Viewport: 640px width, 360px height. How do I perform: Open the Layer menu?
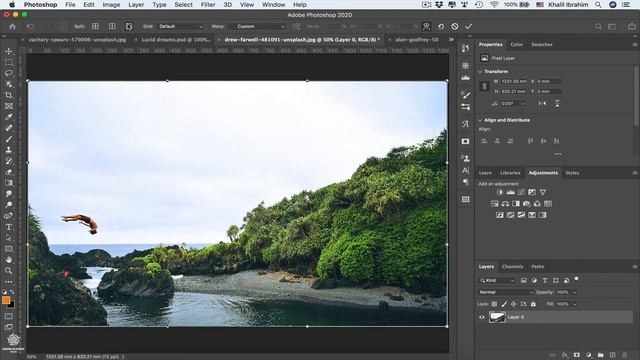(136, 5)
